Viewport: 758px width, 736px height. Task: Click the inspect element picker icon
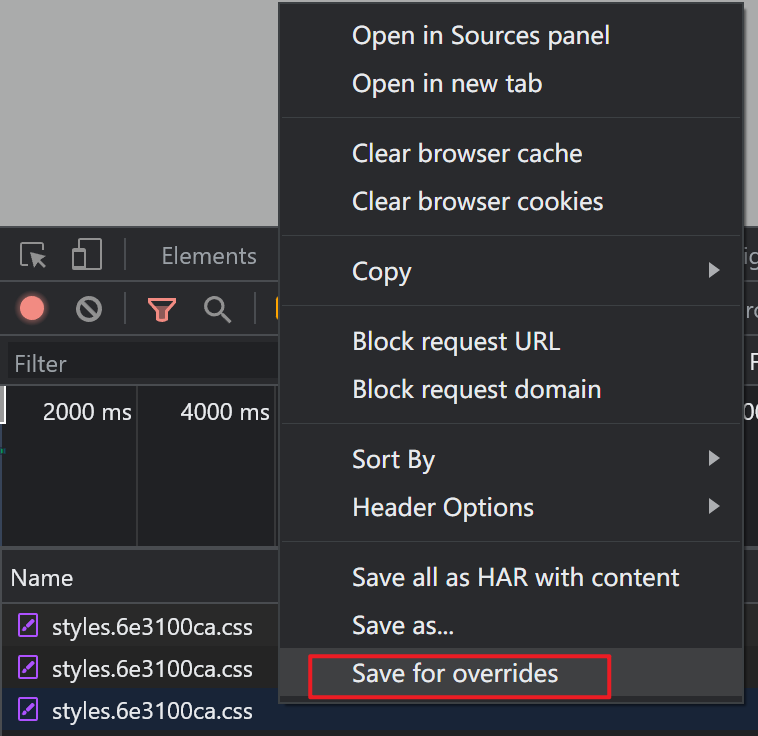(34, 256)
